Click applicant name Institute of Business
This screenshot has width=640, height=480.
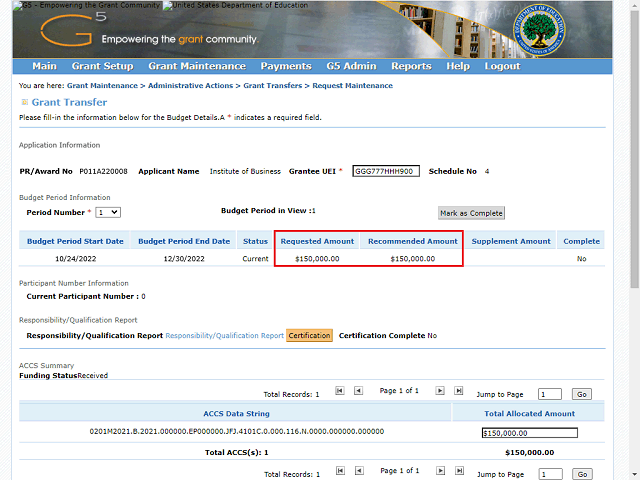click(x=245, y=171)
